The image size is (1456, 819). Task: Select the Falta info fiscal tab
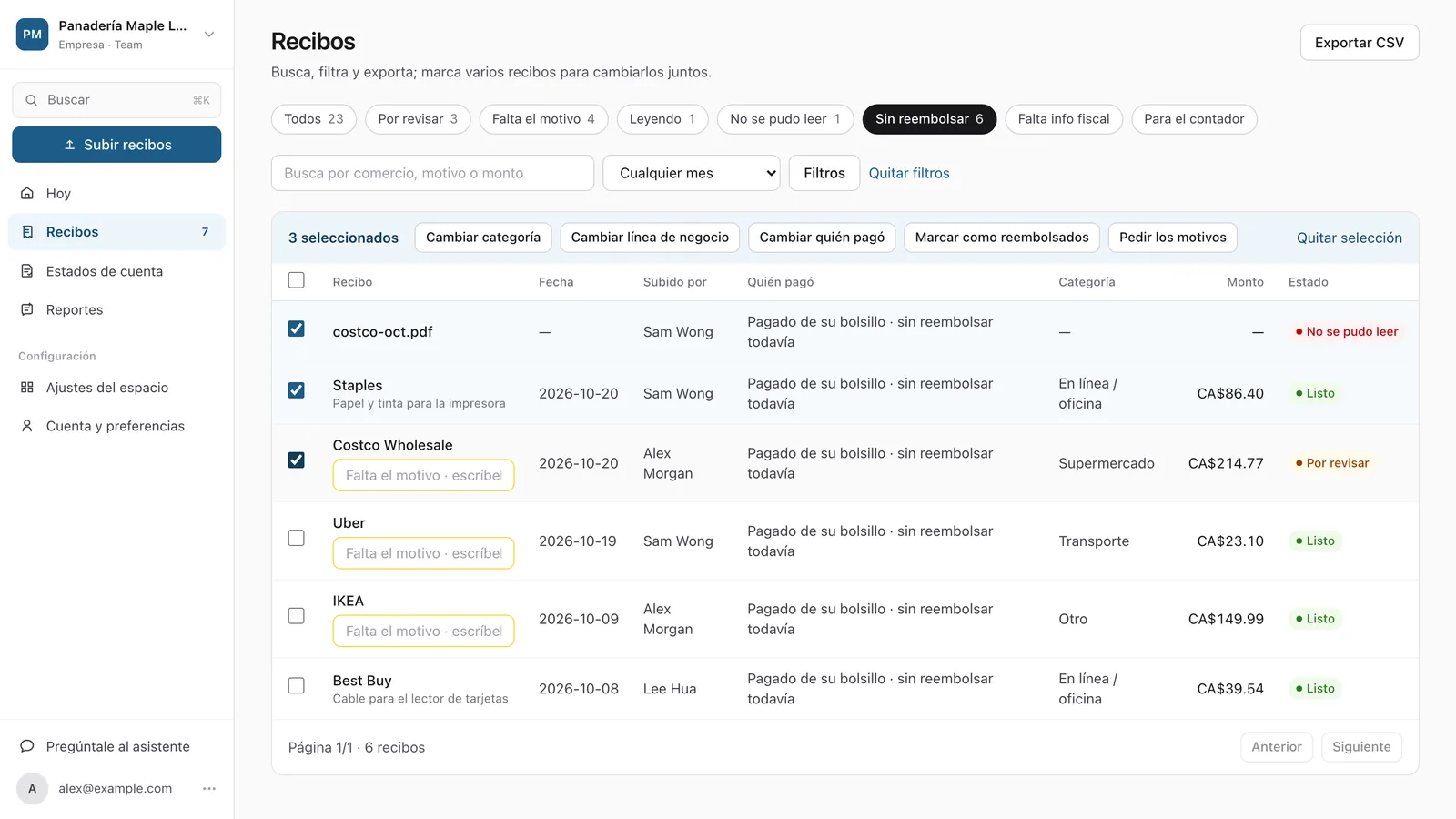(x=1064, y=119)
